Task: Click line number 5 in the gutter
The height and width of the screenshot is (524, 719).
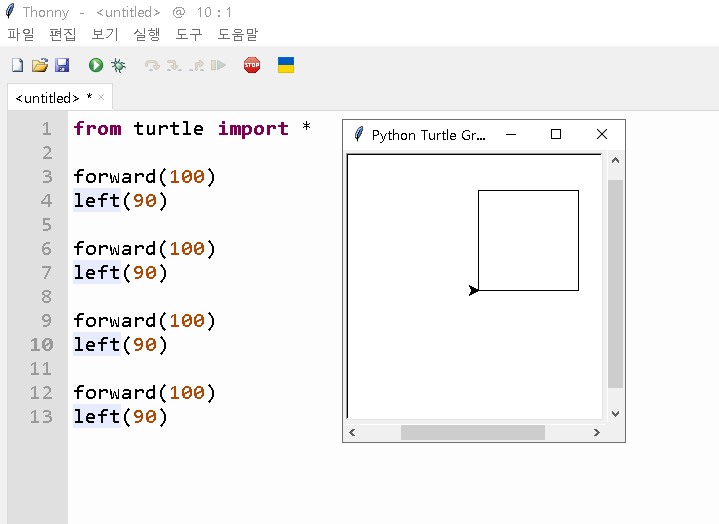Action: click(47, 225)
